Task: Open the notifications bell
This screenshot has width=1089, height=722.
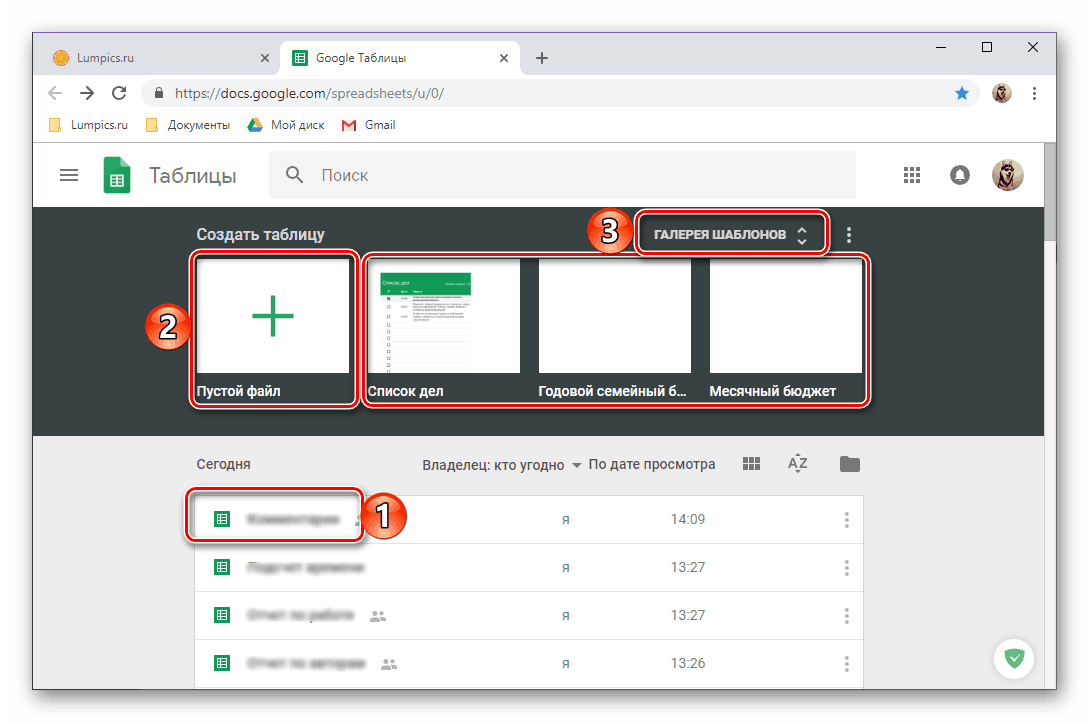Action: tap(960, 175)
